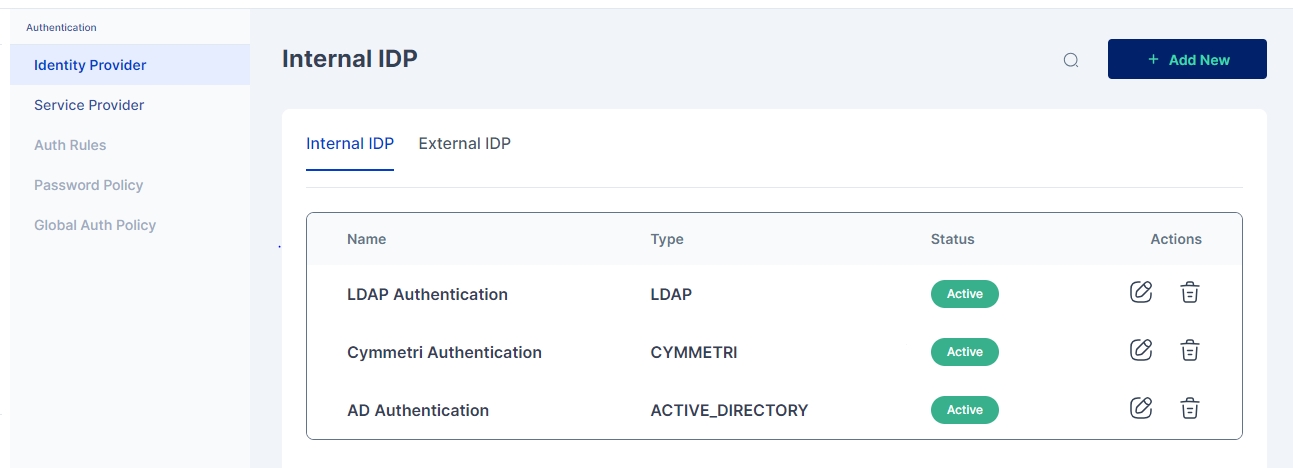Delete the AD Authentication entry
The height and width of the screenshot is (468, 1293).
pyautogui.click(x=1189, y=408)
